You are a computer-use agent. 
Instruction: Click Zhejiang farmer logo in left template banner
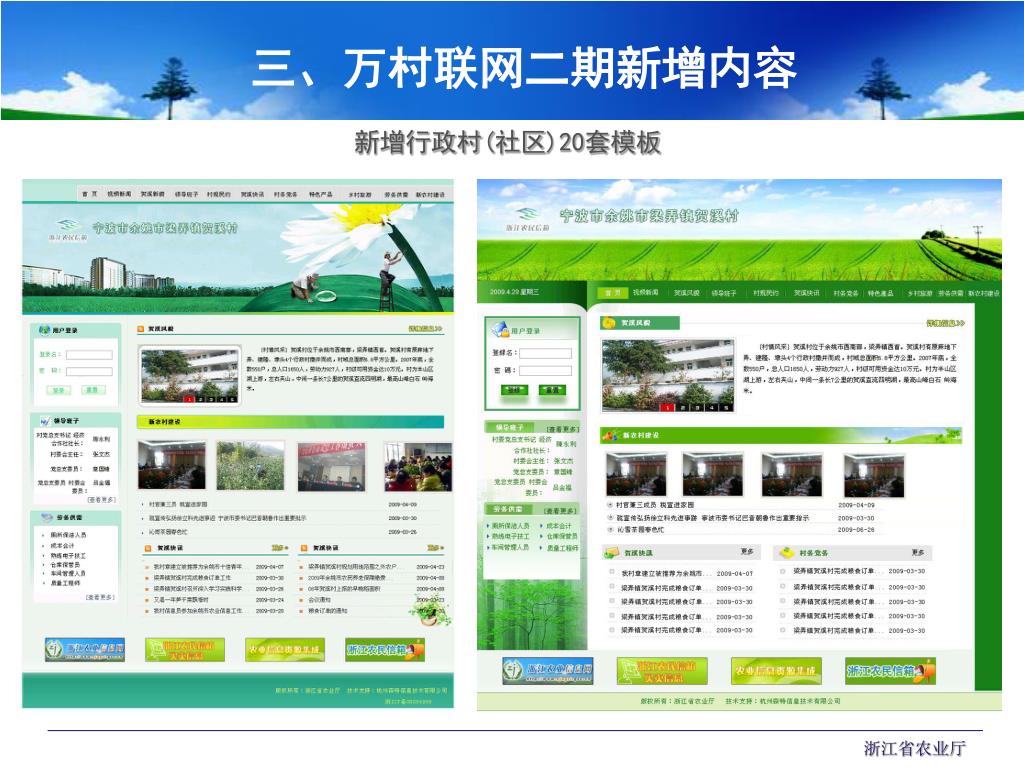(68, 229)
